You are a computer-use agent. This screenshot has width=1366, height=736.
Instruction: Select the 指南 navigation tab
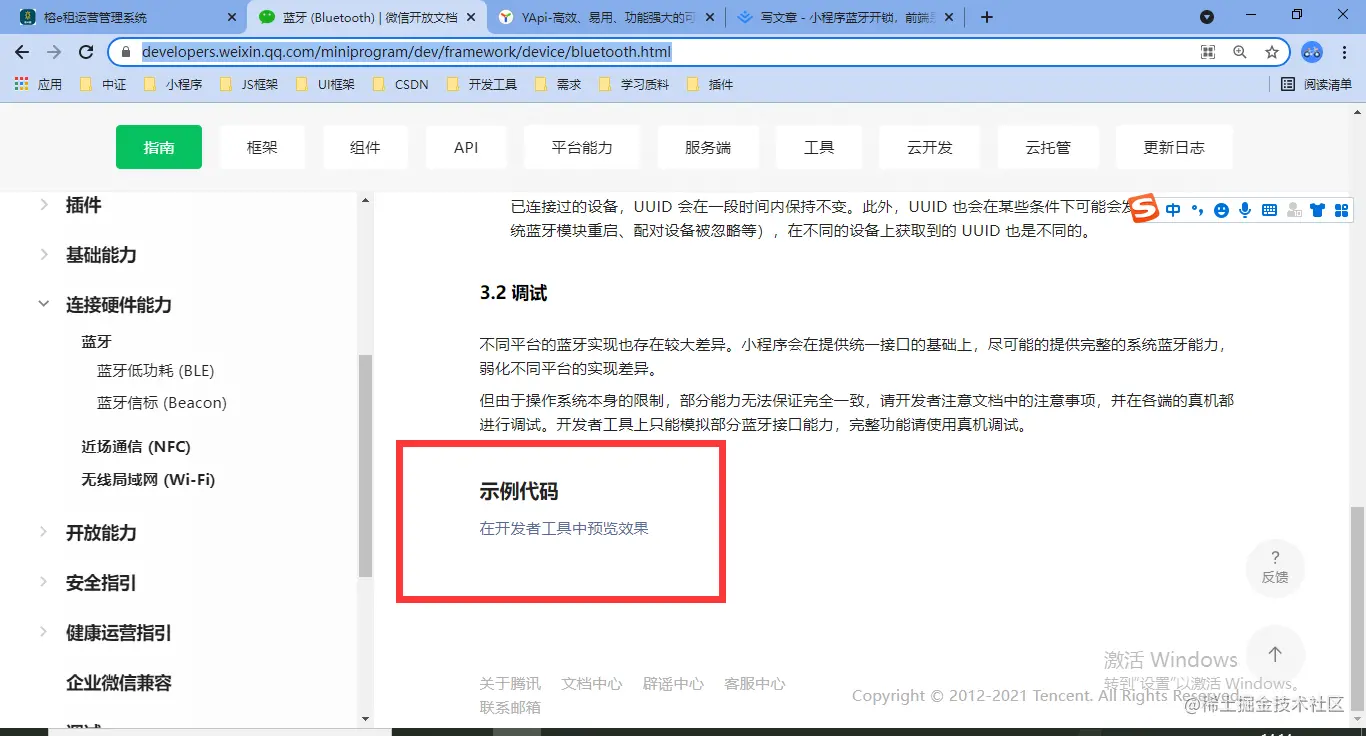pyautogui.click(x=159, y=147)
